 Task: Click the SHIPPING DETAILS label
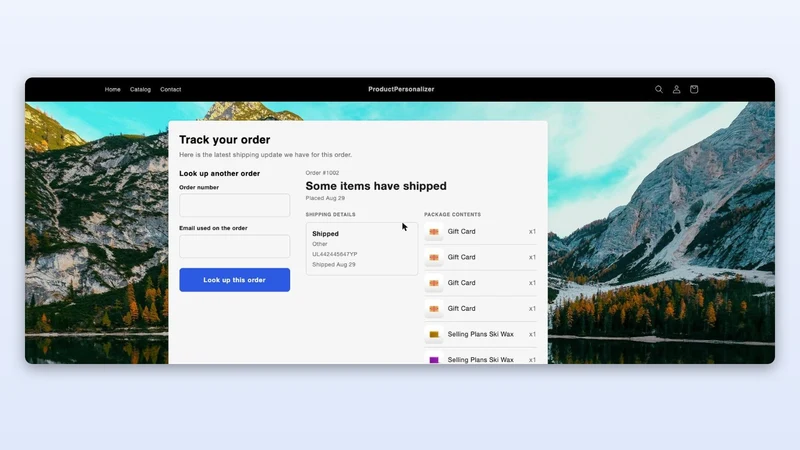[x=331, y=215]
